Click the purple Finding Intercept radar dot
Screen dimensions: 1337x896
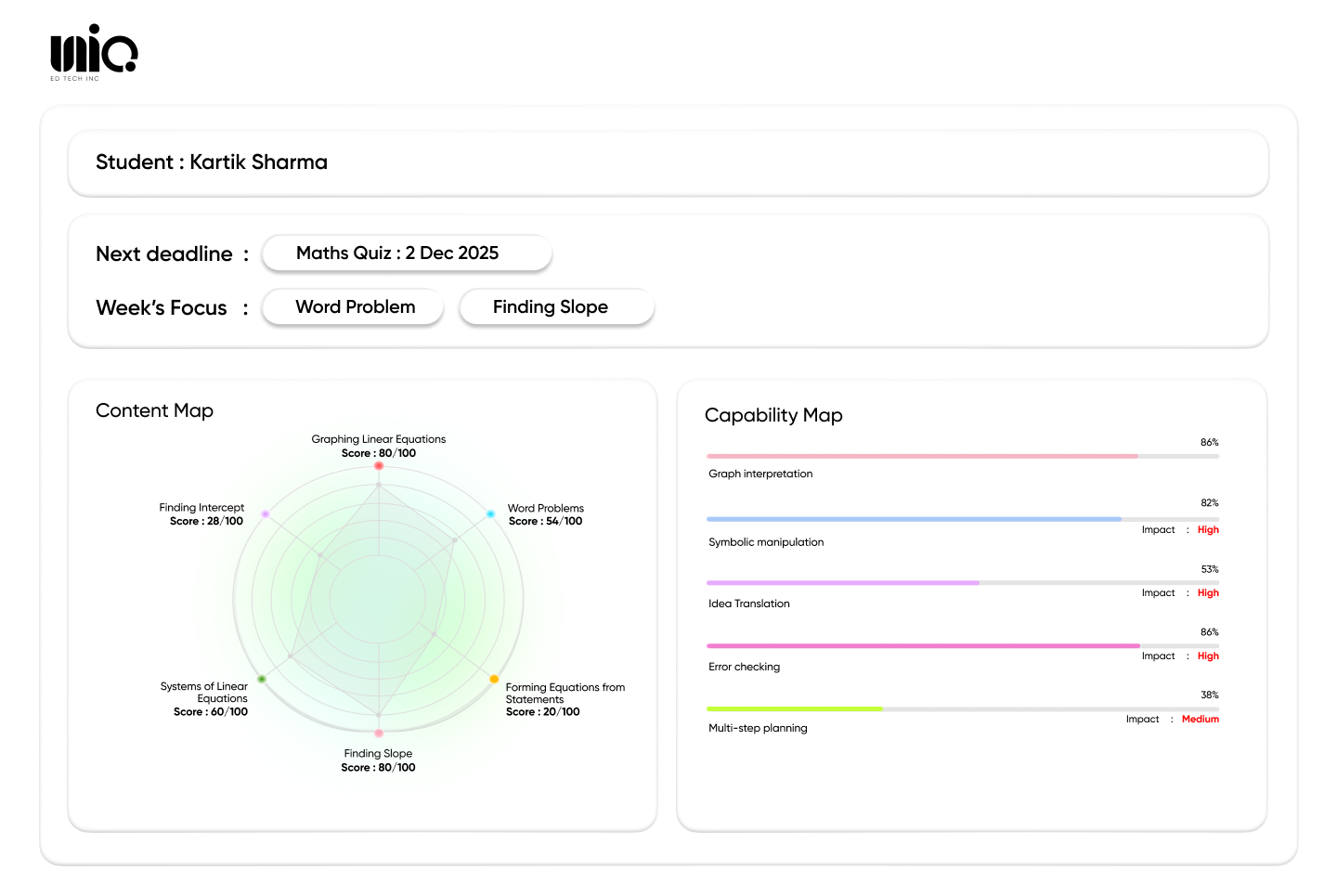tap(266, 513)
